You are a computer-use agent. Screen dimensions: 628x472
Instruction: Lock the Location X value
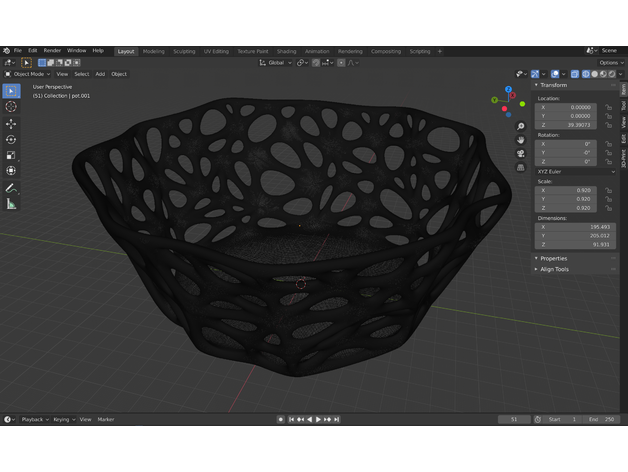point(608,107)
